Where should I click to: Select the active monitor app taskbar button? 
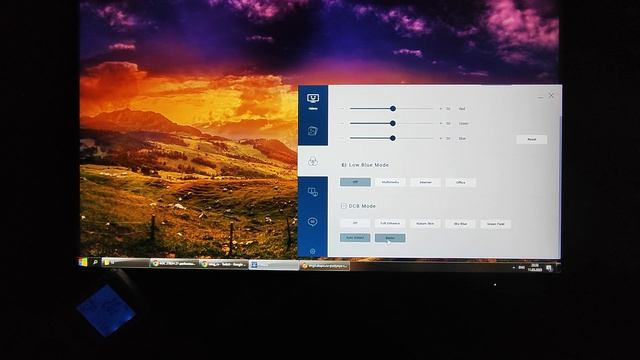274,265
